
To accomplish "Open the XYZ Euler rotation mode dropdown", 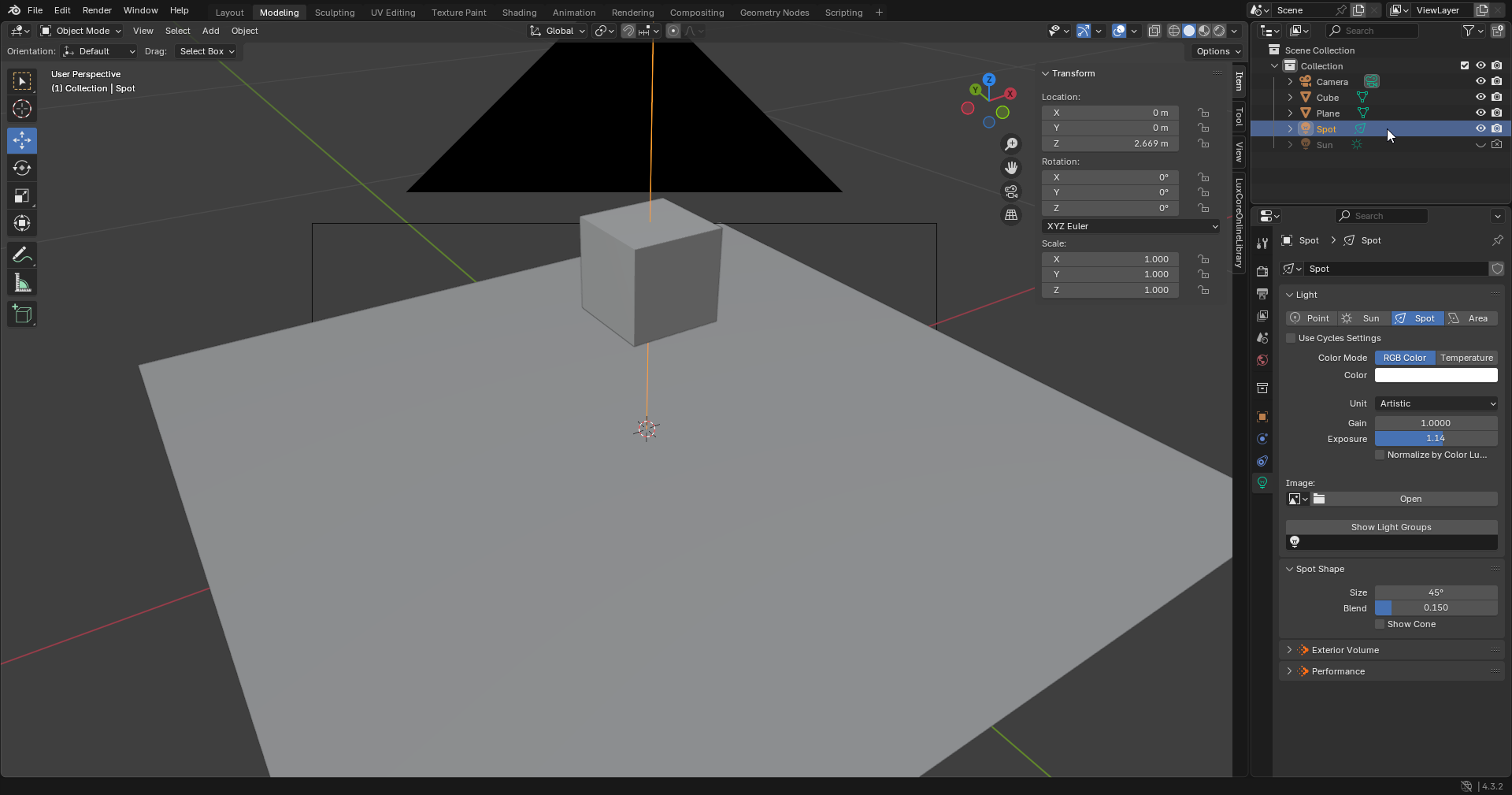I will tap(1131, 226).
